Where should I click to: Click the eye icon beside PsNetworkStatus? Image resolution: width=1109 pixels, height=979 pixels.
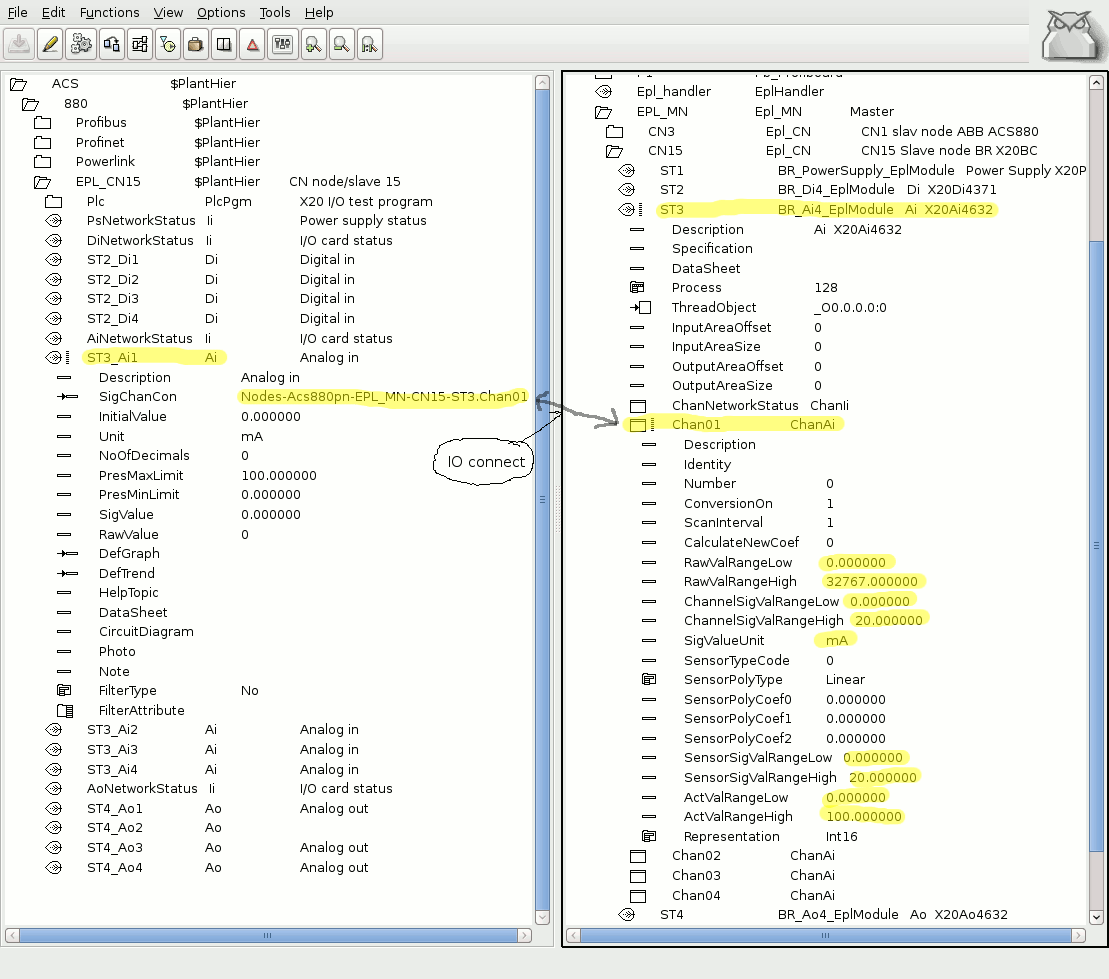[54, 221]
